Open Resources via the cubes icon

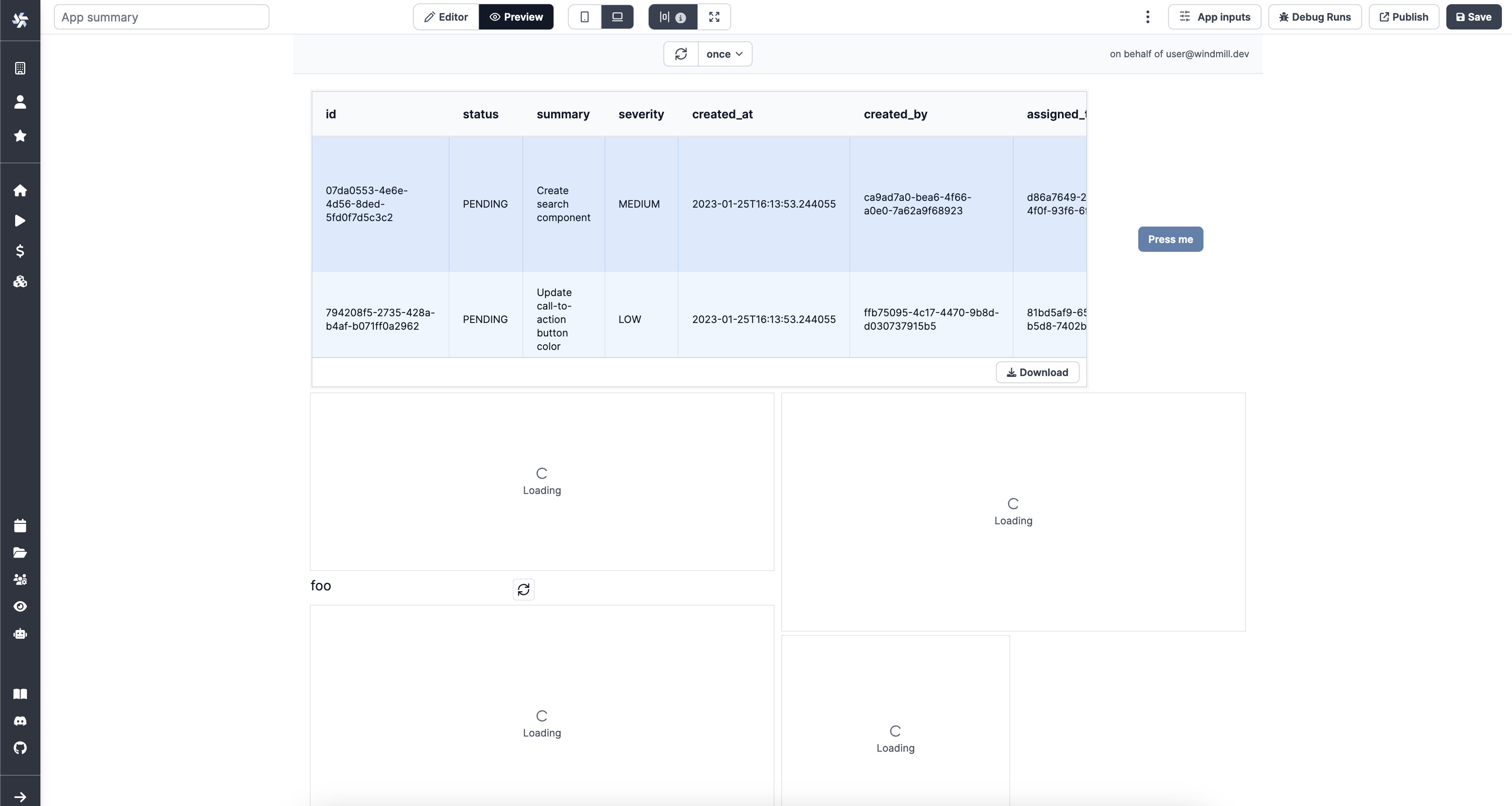(20, 282)
